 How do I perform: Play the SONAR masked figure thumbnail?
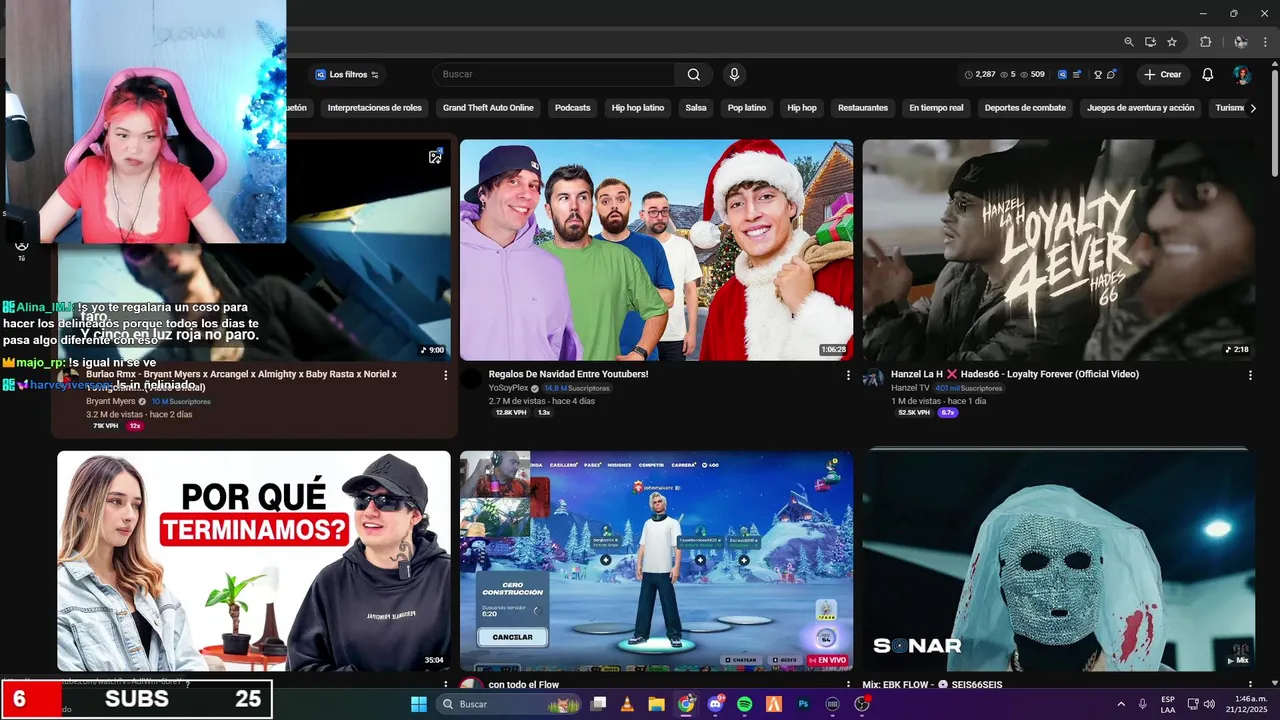[x=1059, y=561]
